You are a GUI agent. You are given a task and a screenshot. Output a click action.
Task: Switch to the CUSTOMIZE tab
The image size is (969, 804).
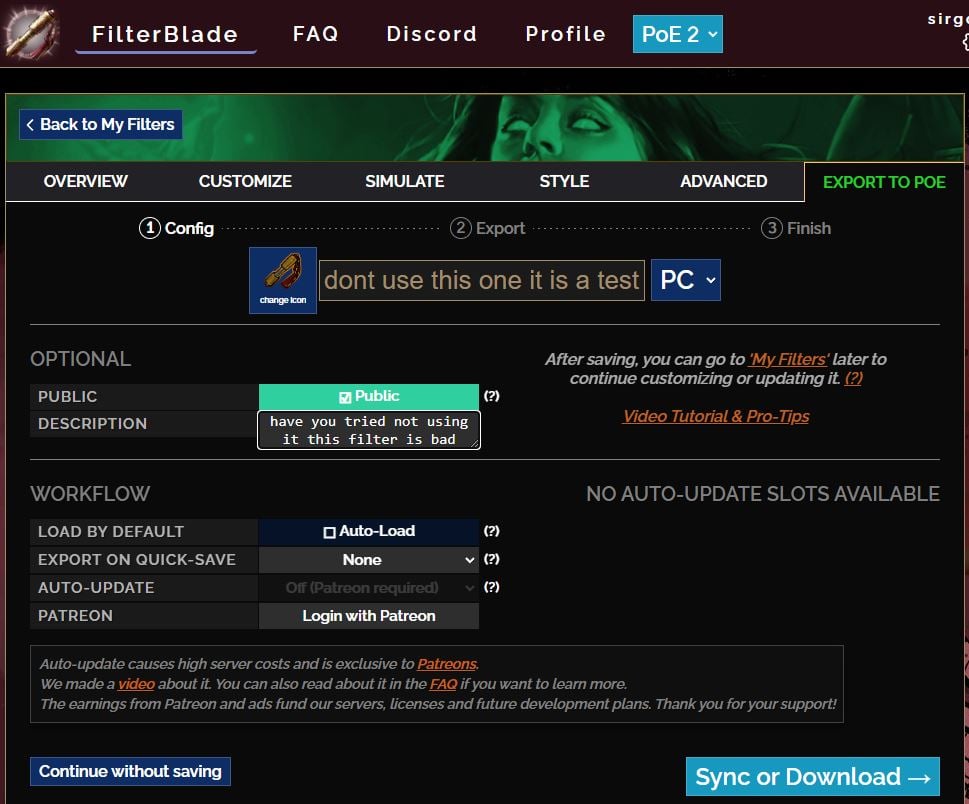[x=245, y=181]
